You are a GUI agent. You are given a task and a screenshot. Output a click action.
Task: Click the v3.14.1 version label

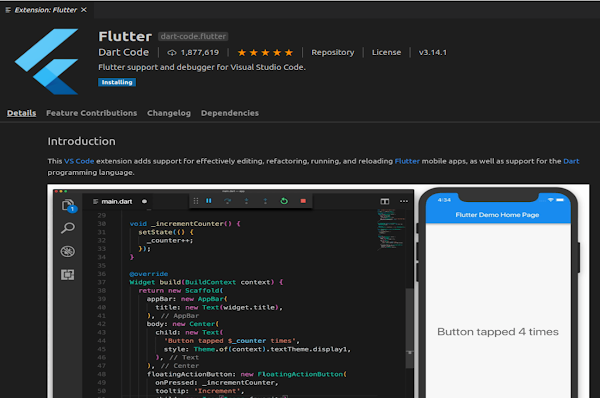coord(432,52)
